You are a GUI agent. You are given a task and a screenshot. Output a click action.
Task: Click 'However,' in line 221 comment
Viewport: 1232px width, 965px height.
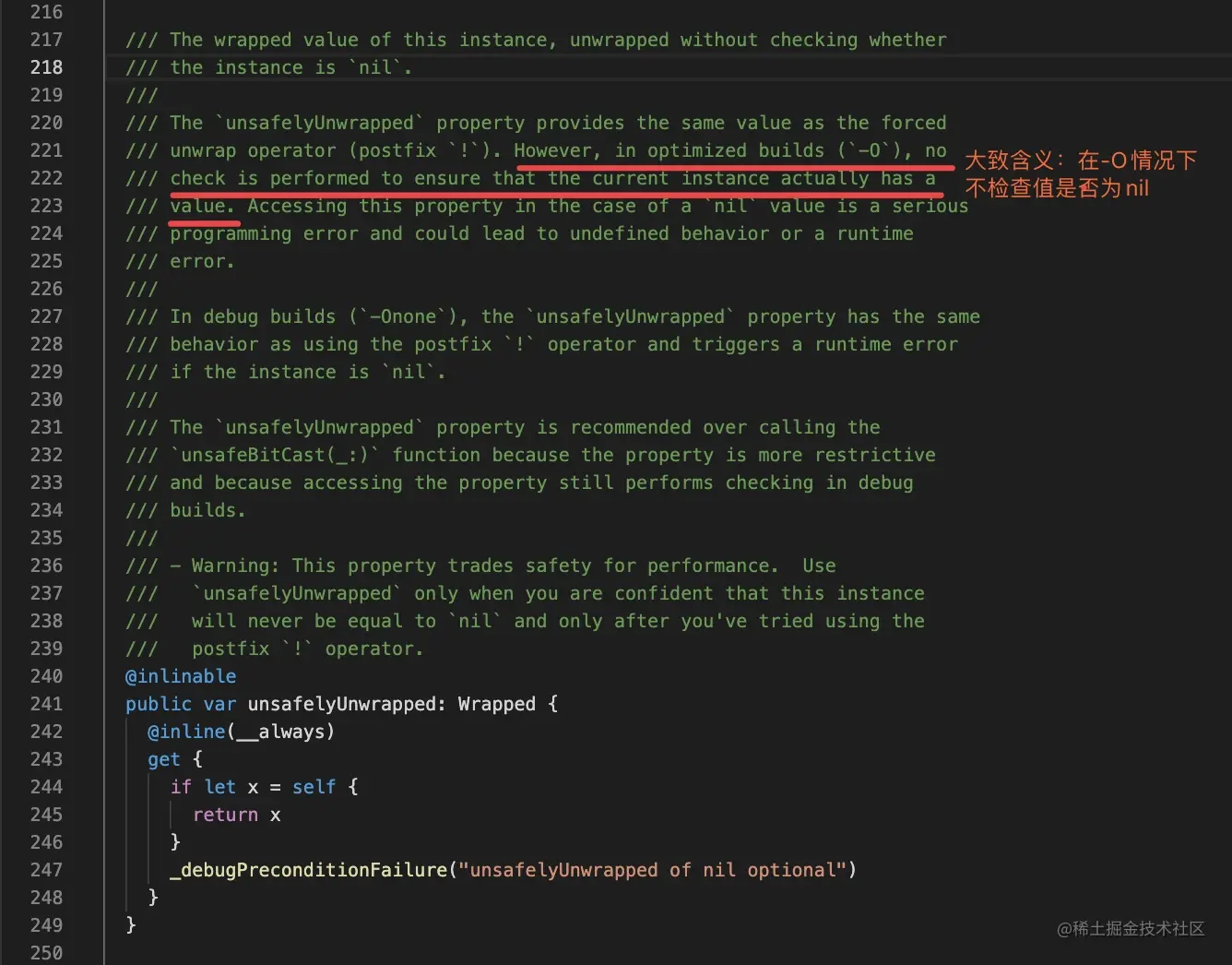(x=558, y=150)
